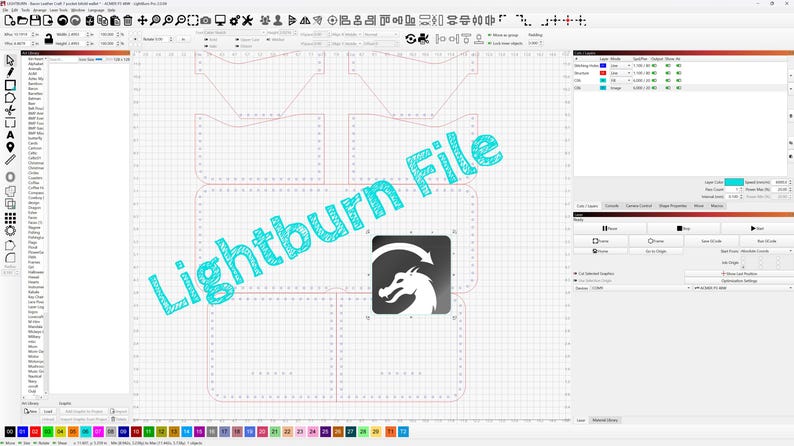Switch to the Console tab
794x446 pixels.
(x=612, y=206)
